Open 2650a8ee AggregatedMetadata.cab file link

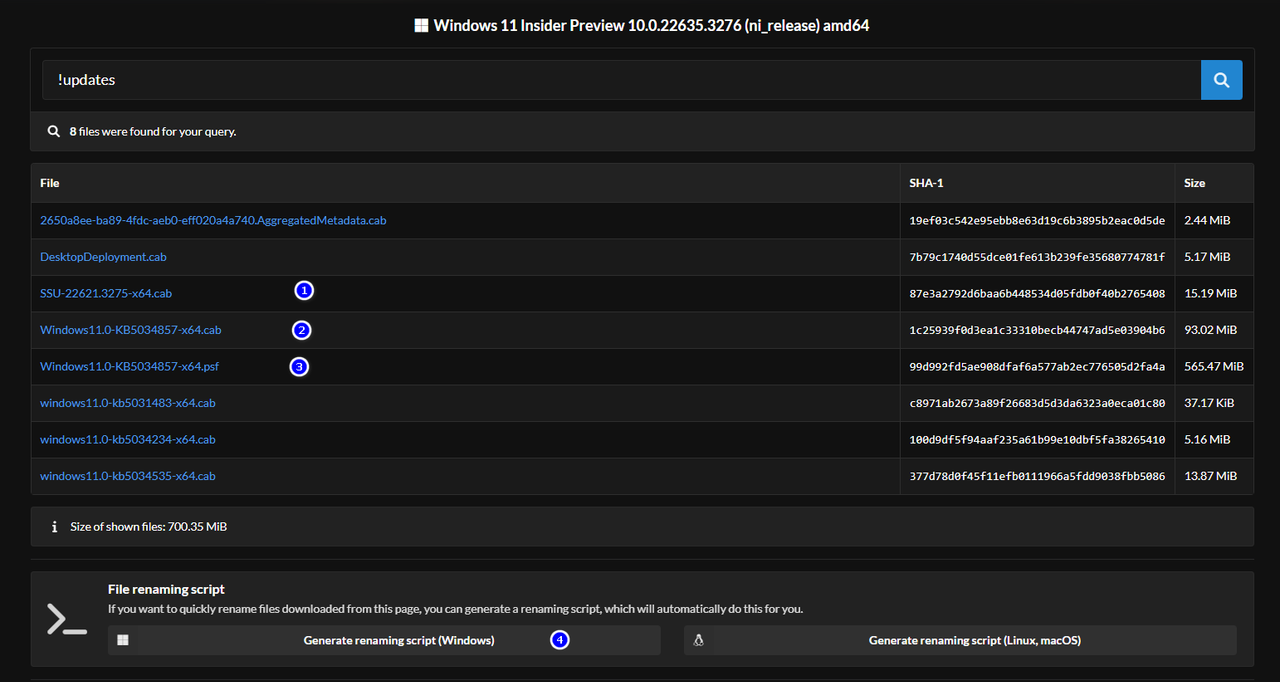coord(213,220)
